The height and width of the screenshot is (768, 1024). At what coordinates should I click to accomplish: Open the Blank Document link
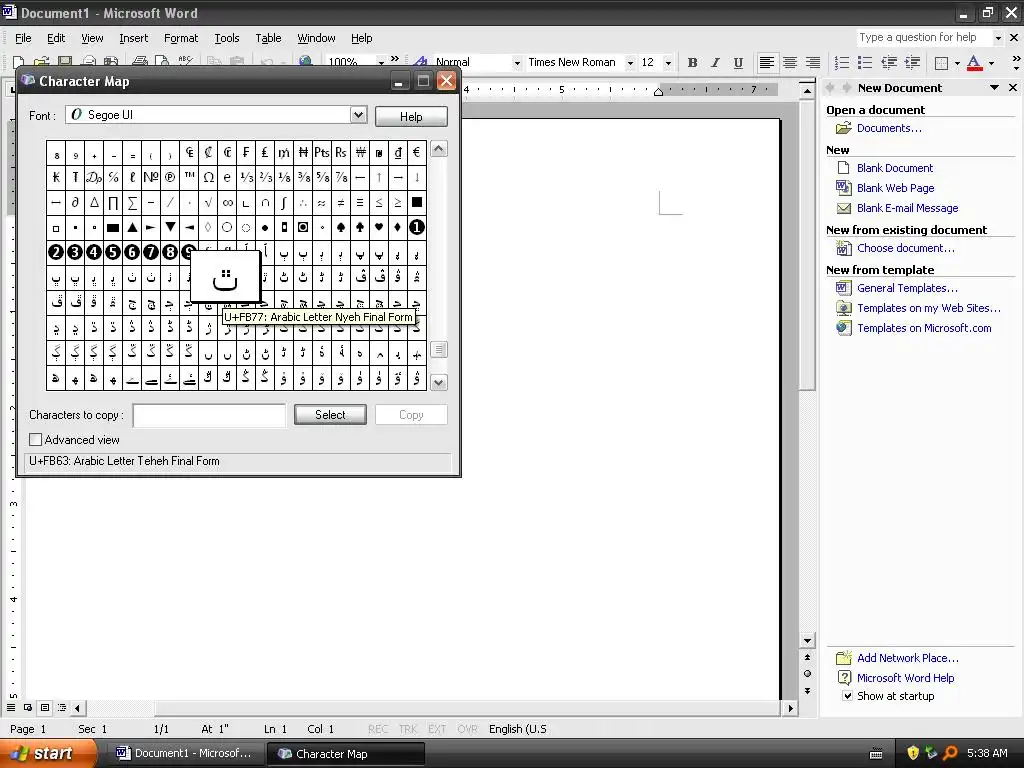pyautogui.click(x=895, y=168)
